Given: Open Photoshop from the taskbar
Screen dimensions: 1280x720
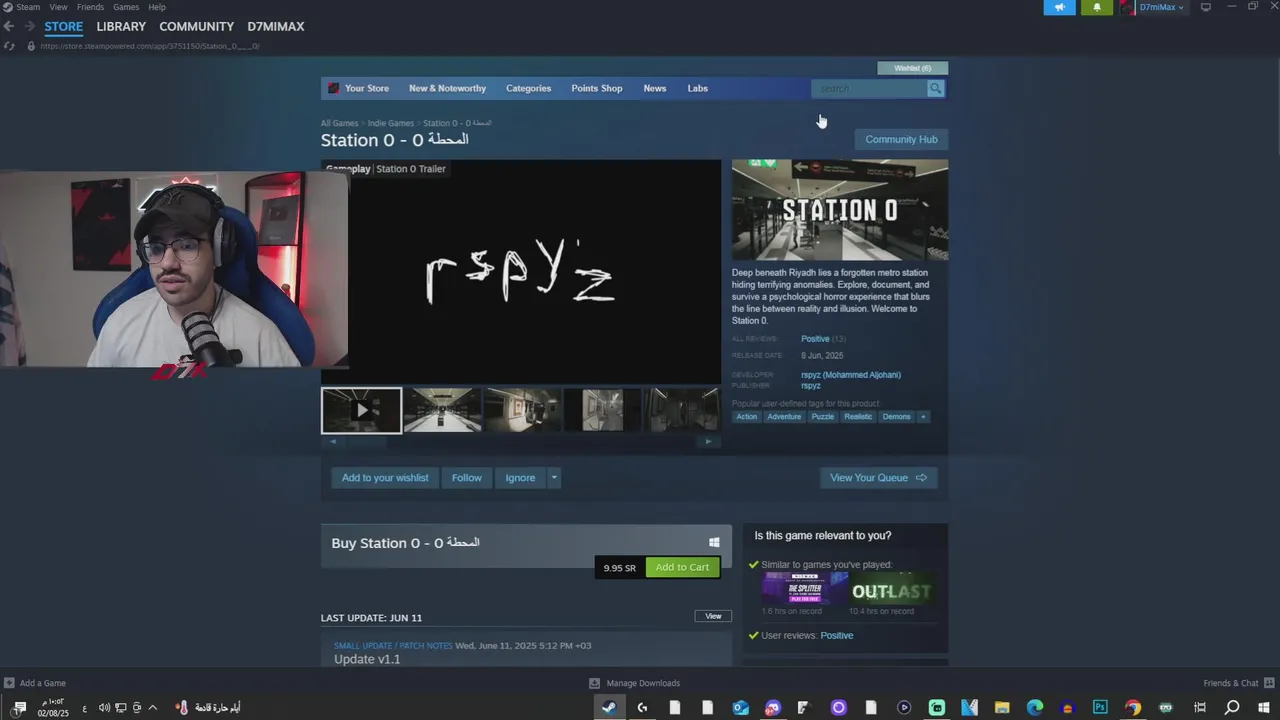Looking at the screenshot, I should pos(1100,707).
